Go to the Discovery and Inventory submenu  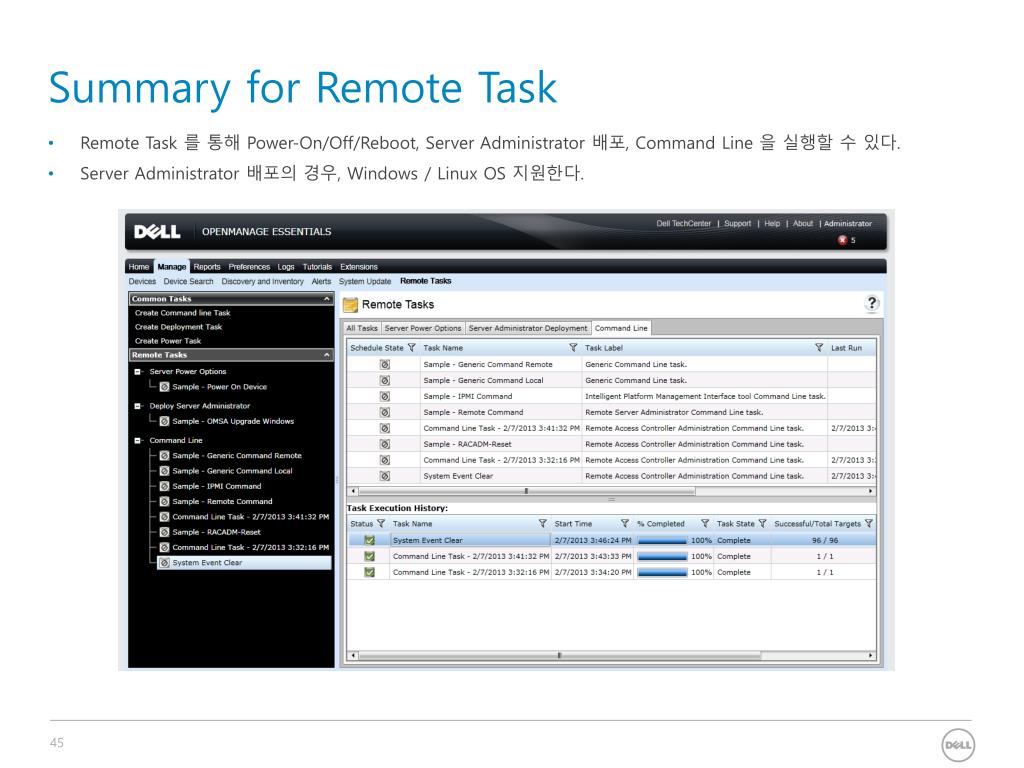[263, 281]
